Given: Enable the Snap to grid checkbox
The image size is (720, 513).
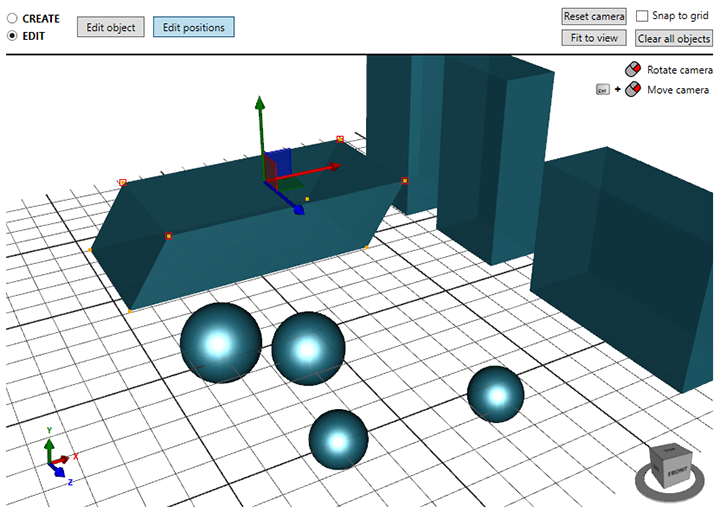Looking at the screenshot, I should [x=642, y=16].
